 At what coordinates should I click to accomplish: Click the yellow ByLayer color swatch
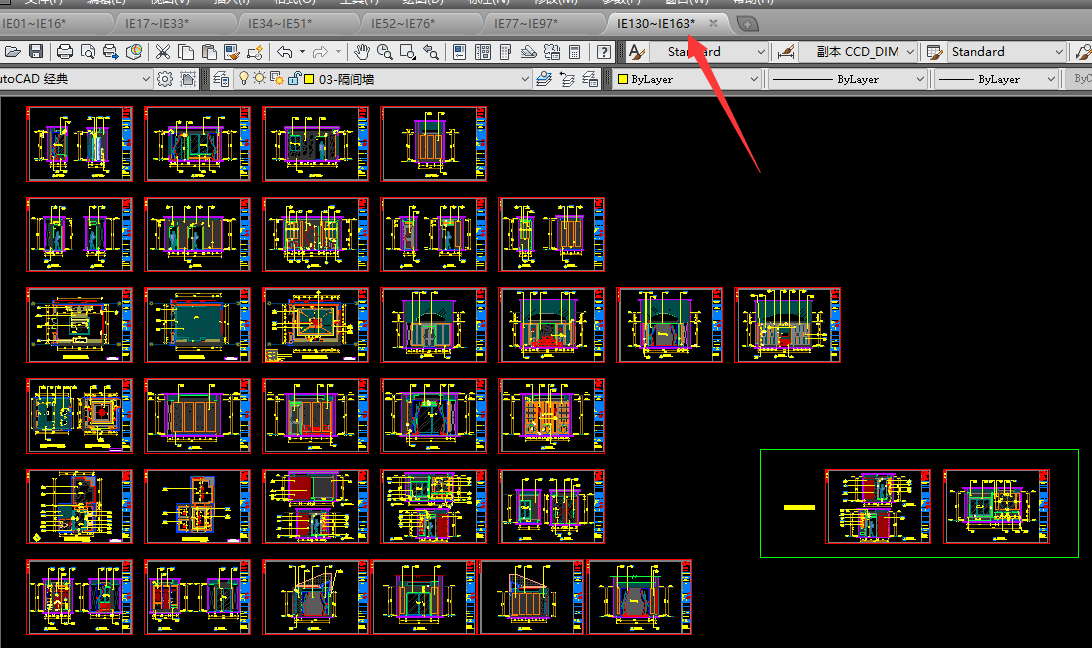[623, 79]
